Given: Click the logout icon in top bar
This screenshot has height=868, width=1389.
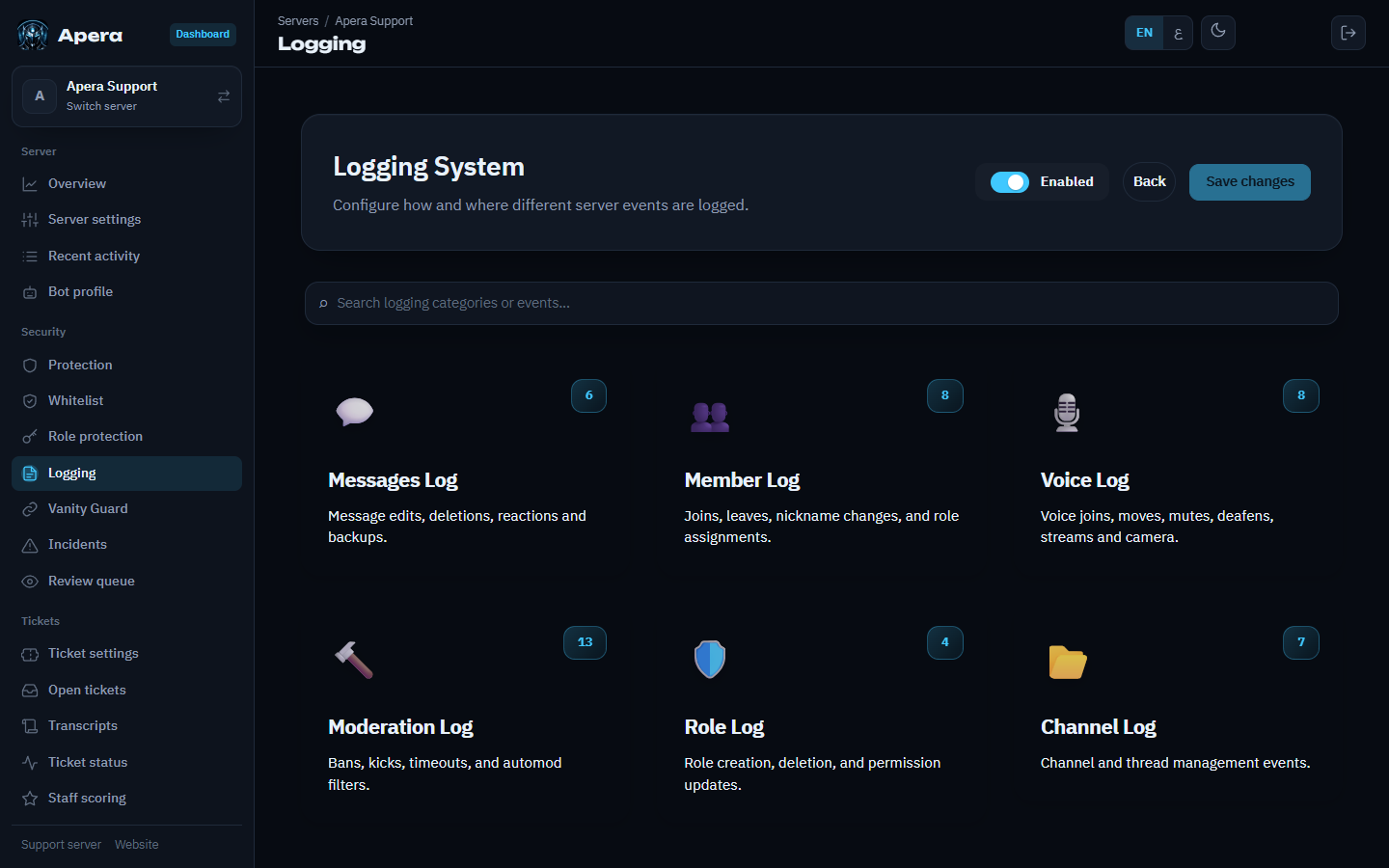Looking at the screenshot, I should click(1348, 33).
